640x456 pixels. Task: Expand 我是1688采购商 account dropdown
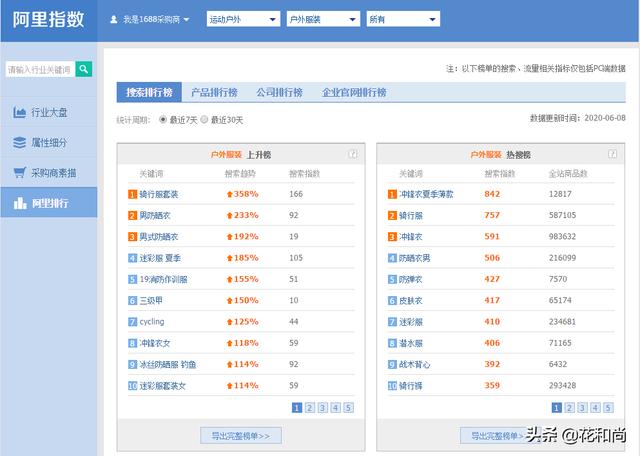(156, 19)
